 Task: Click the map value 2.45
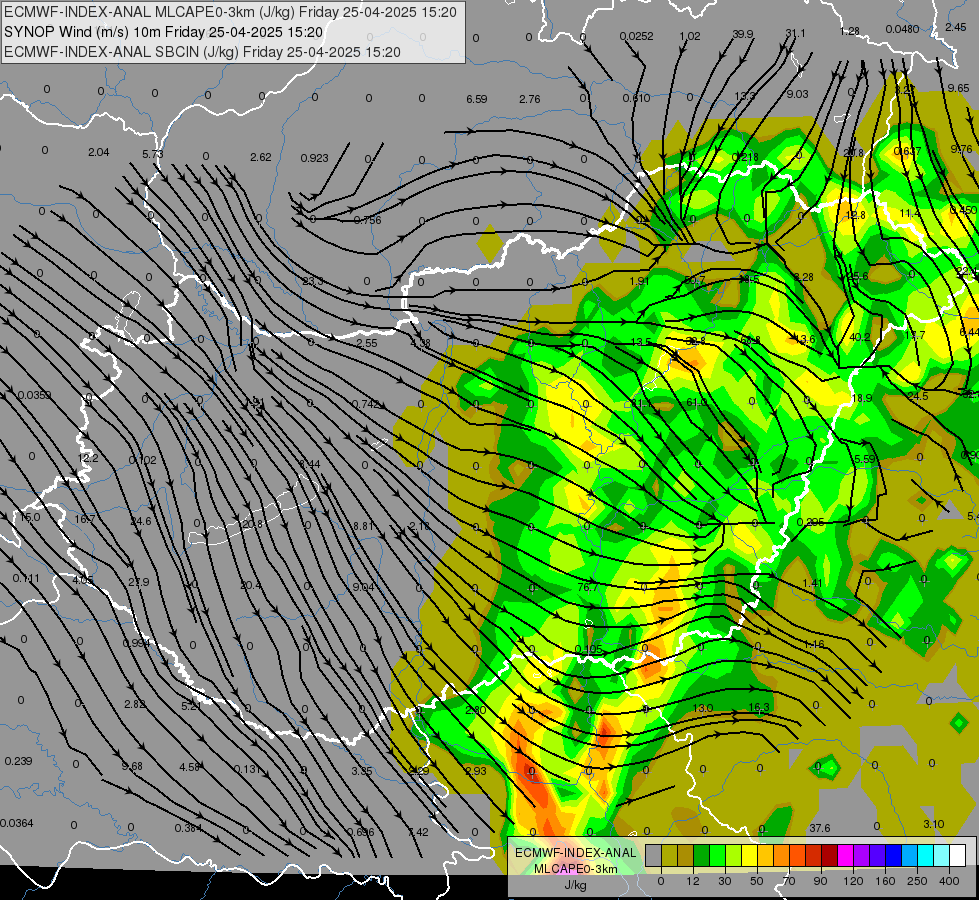[x=955, y=27]
